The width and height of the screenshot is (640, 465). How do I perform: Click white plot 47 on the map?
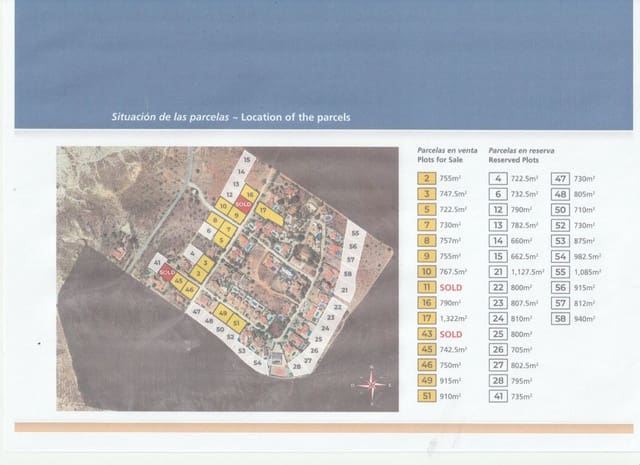click(197, 311)
